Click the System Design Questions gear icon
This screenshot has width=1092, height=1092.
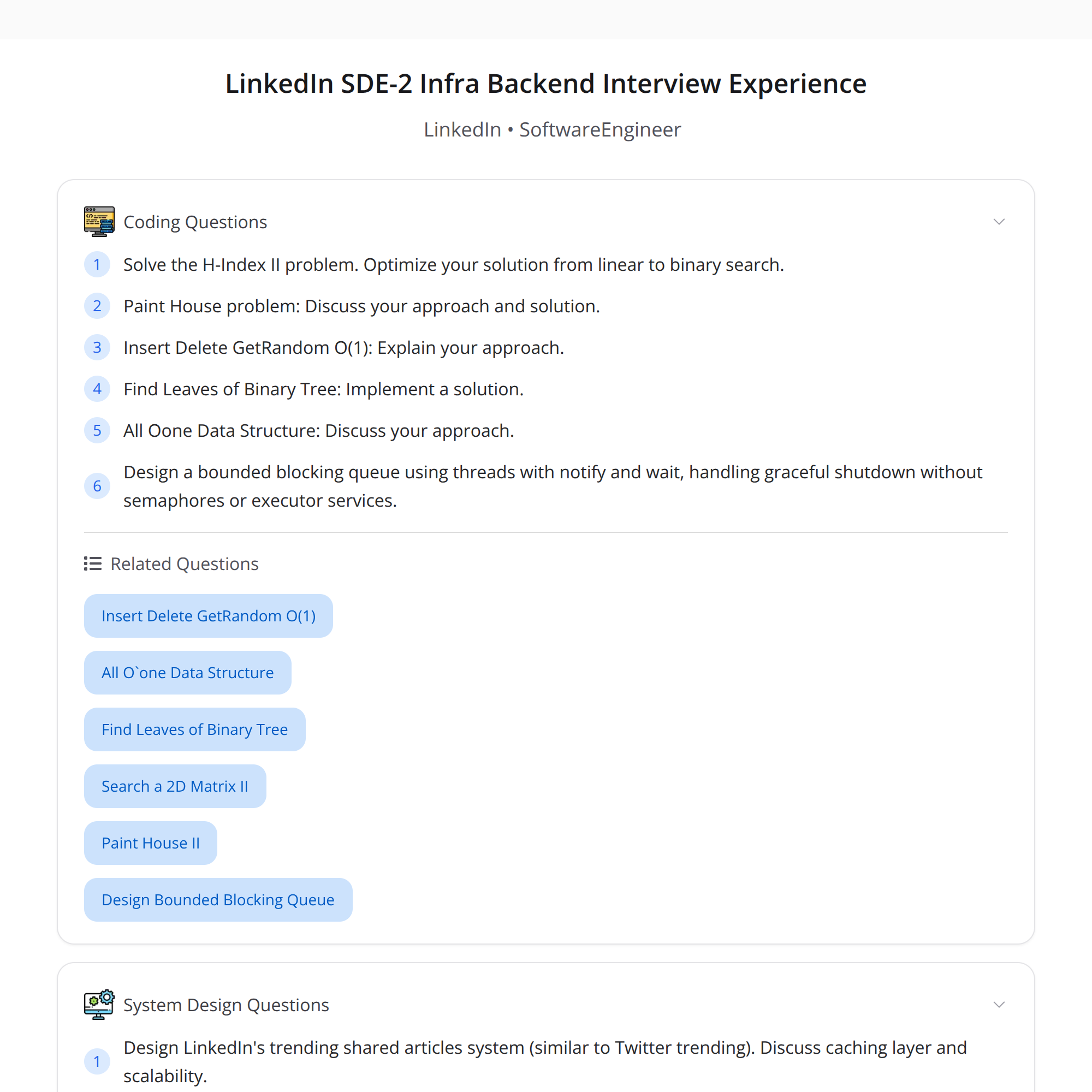[99, 1005]
